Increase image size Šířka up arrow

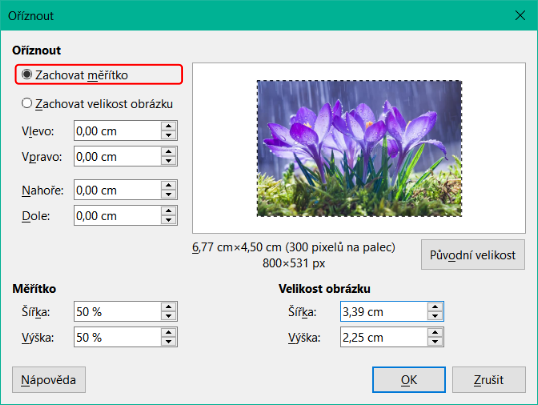435,307
